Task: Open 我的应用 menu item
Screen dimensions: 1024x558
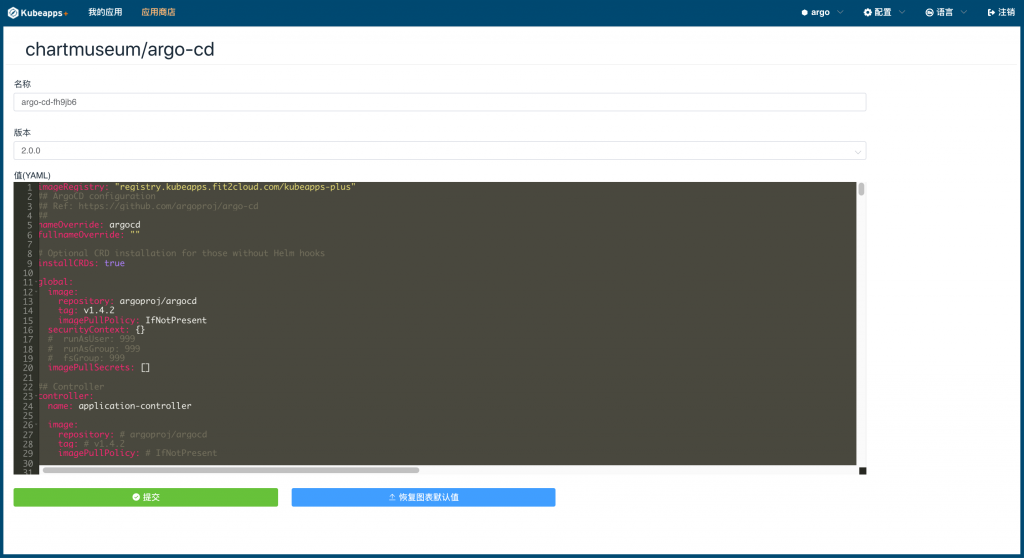Action: [x=105, y=12]
